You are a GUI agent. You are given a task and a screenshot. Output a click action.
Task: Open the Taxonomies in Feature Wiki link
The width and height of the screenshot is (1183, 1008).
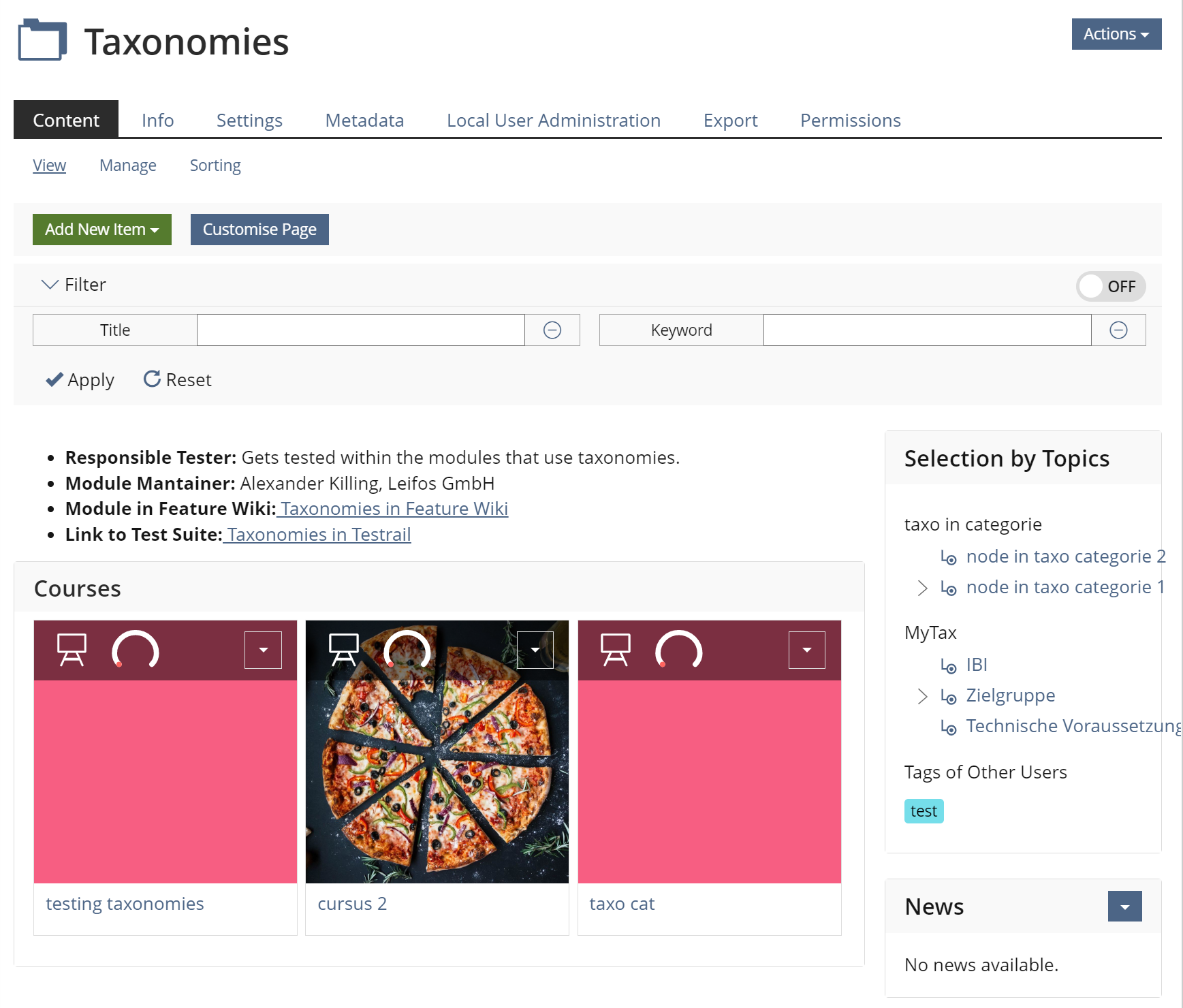click(394, 509)
